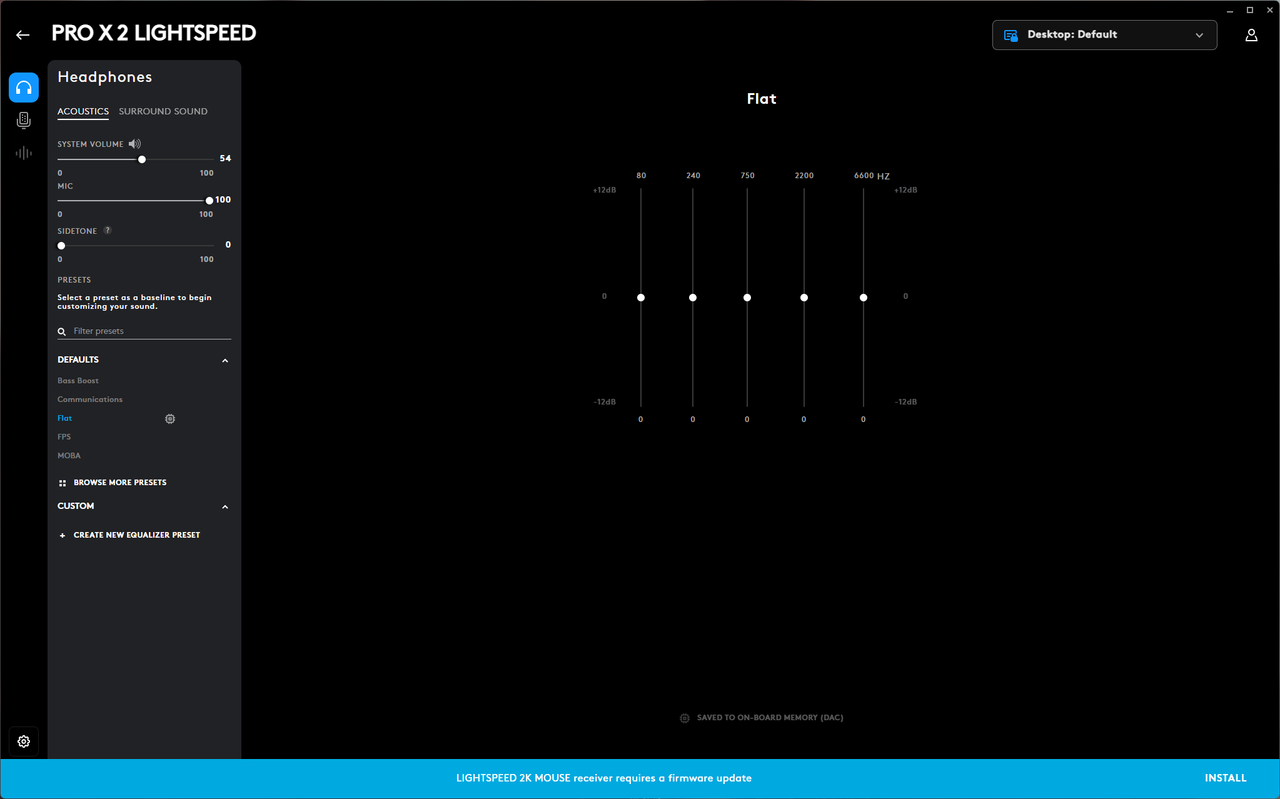Collapse the Defaults presets section

pyautogui.click(x=225, y=360)
